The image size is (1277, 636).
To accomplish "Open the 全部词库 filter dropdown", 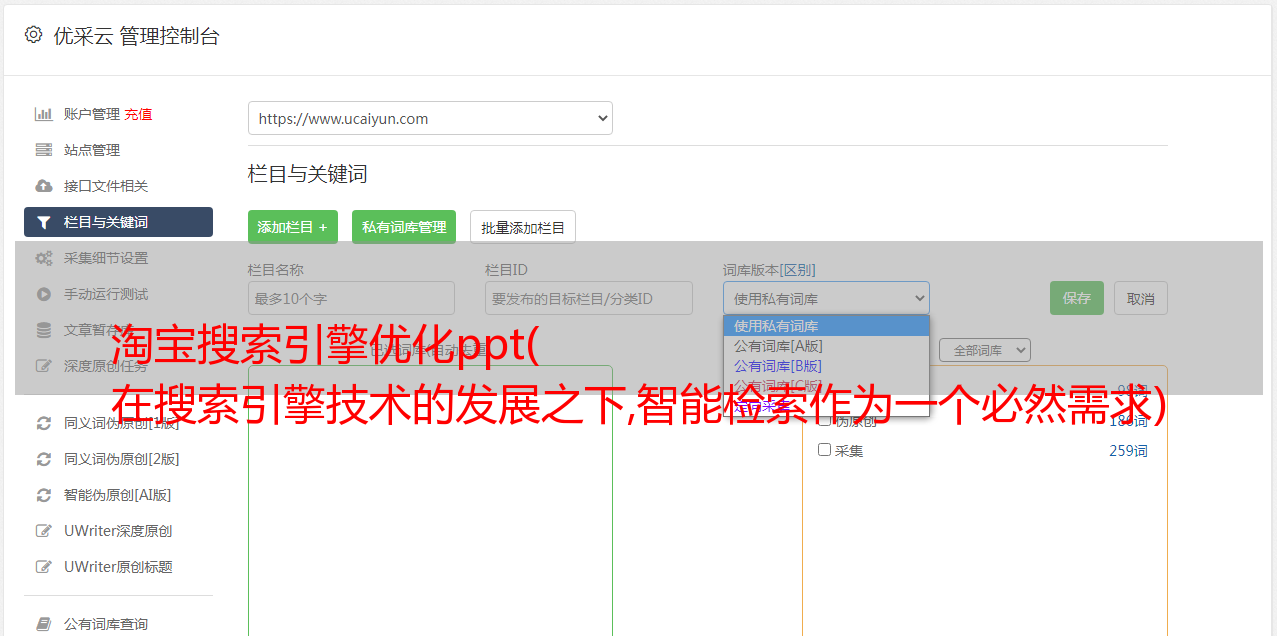I will click(x=984, y=350).
